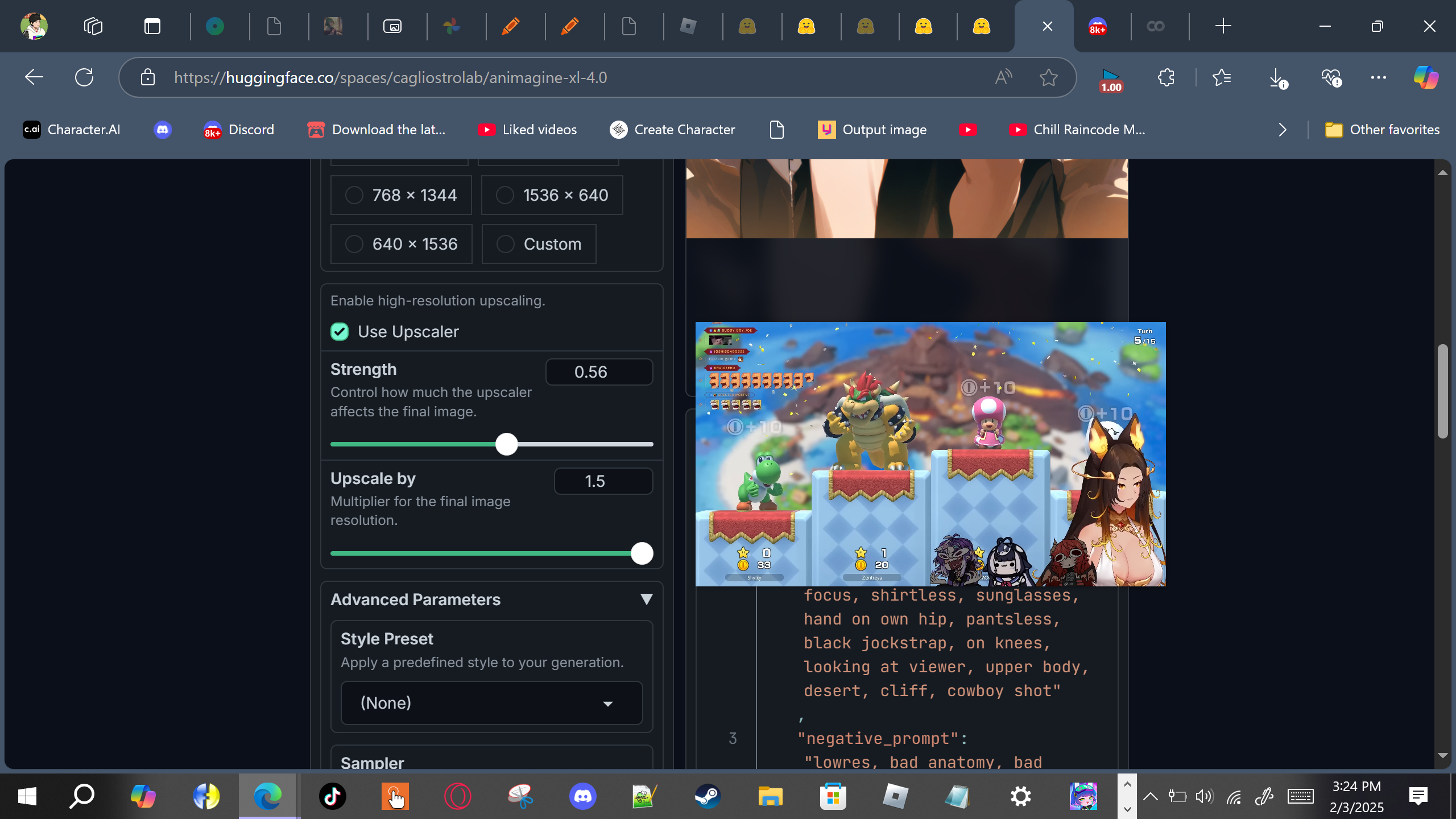The image size is (1456, 819).
Task: Show hidden system tray icons
Action: tap(1150, 796)
